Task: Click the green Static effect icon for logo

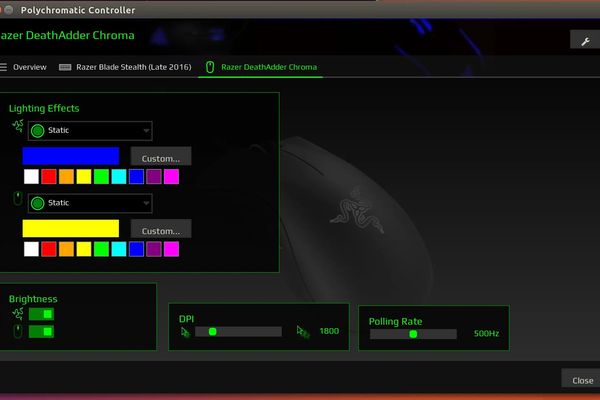Action: (38, 131)
